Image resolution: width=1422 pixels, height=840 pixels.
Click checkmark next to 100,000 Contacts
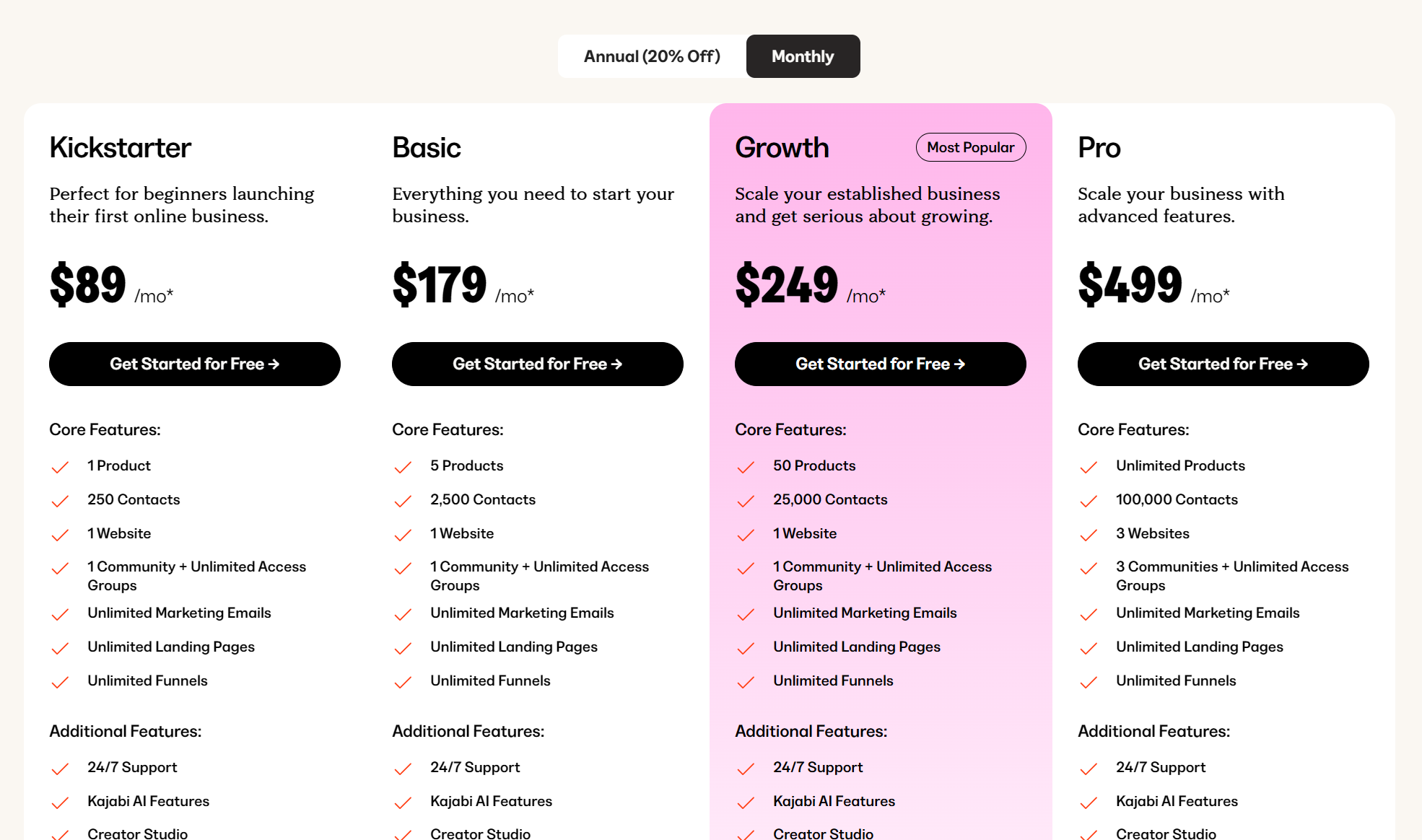1089,501
